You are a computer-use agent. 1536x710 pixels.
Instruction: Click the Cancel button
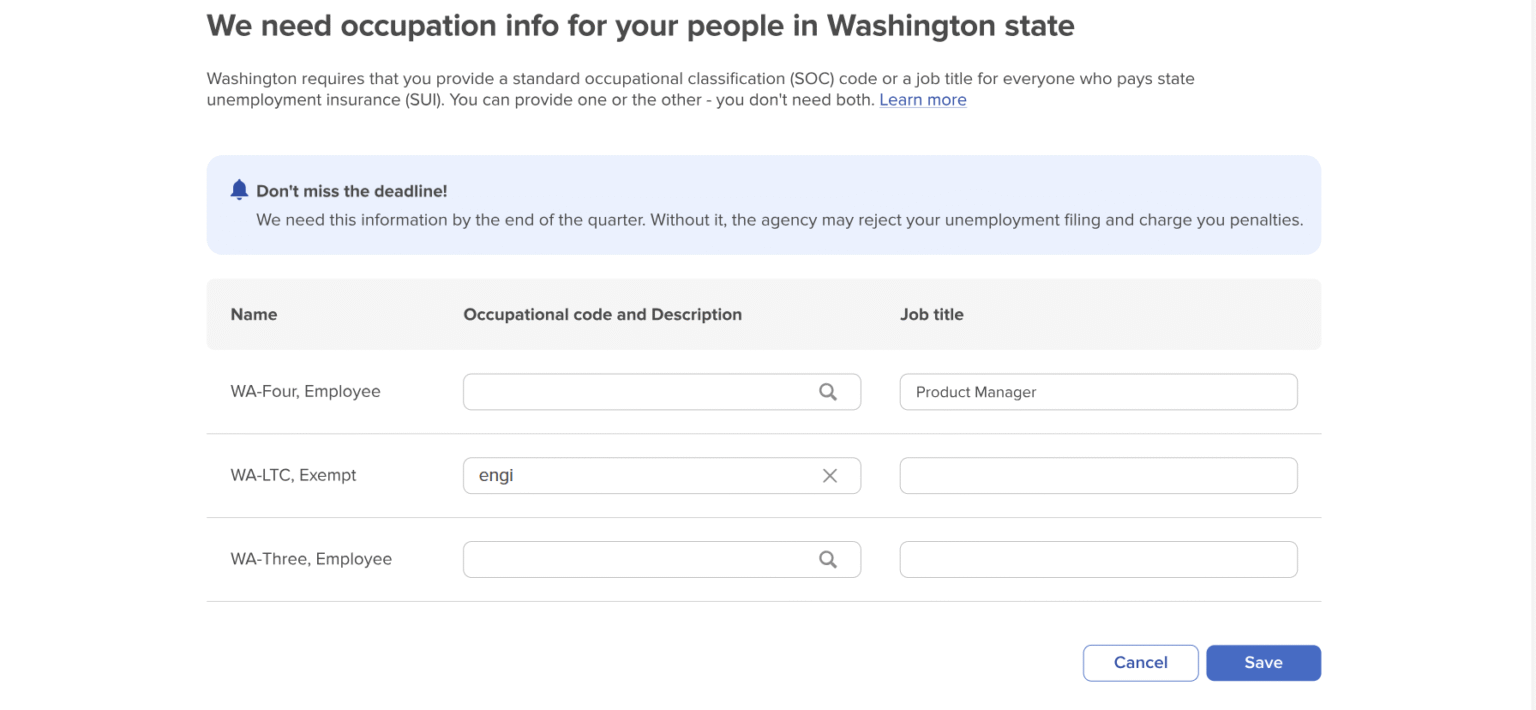[x=1140, y=662]
